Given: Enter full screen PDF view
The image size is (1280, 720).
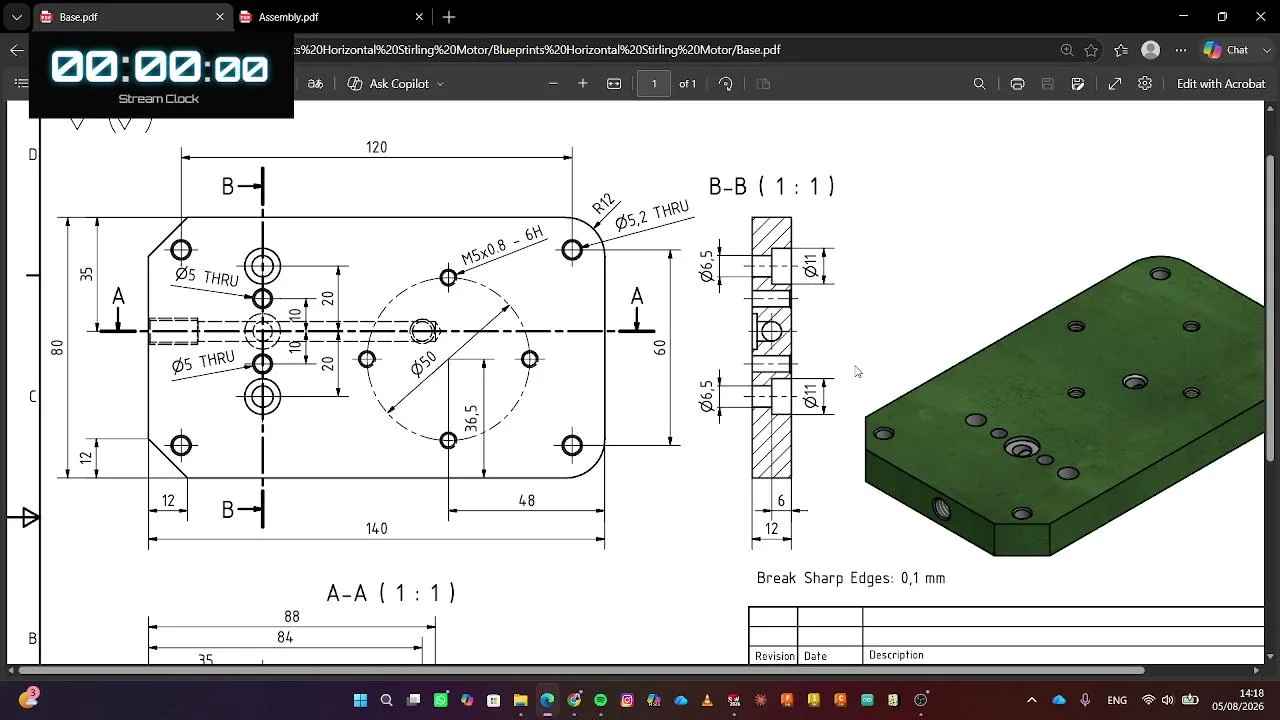Looking at the screenshot, I should click(x=1115, y=84).
